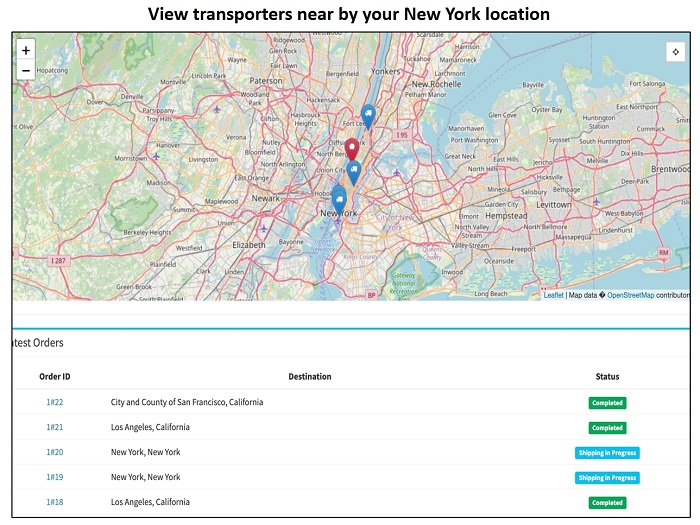
Task: Click Shipping in Progress badge for order 1#19
Action: tap(607, 478)
